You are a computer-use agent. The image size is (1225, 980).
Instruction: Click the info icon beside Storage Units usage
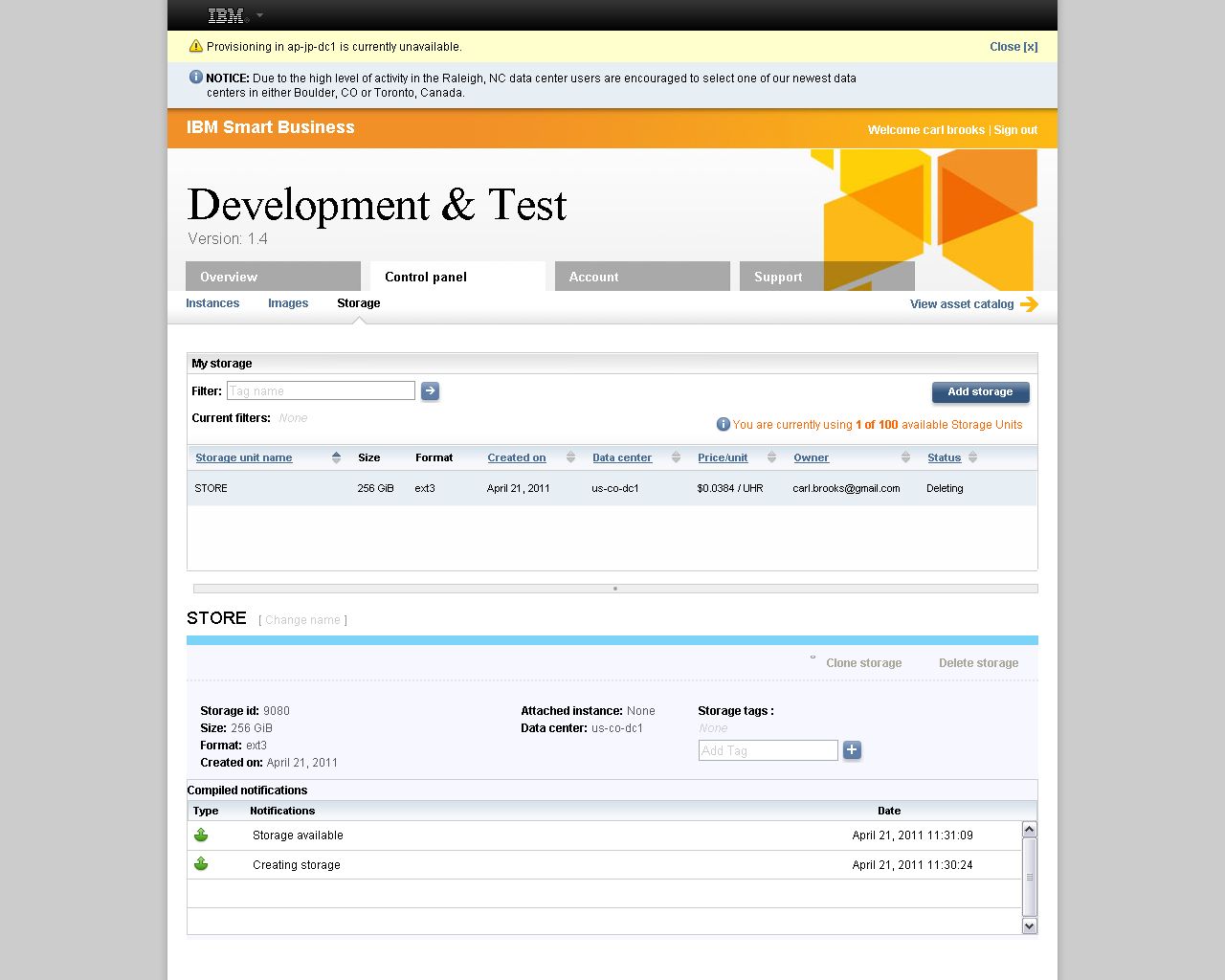(x=724, y=424)
